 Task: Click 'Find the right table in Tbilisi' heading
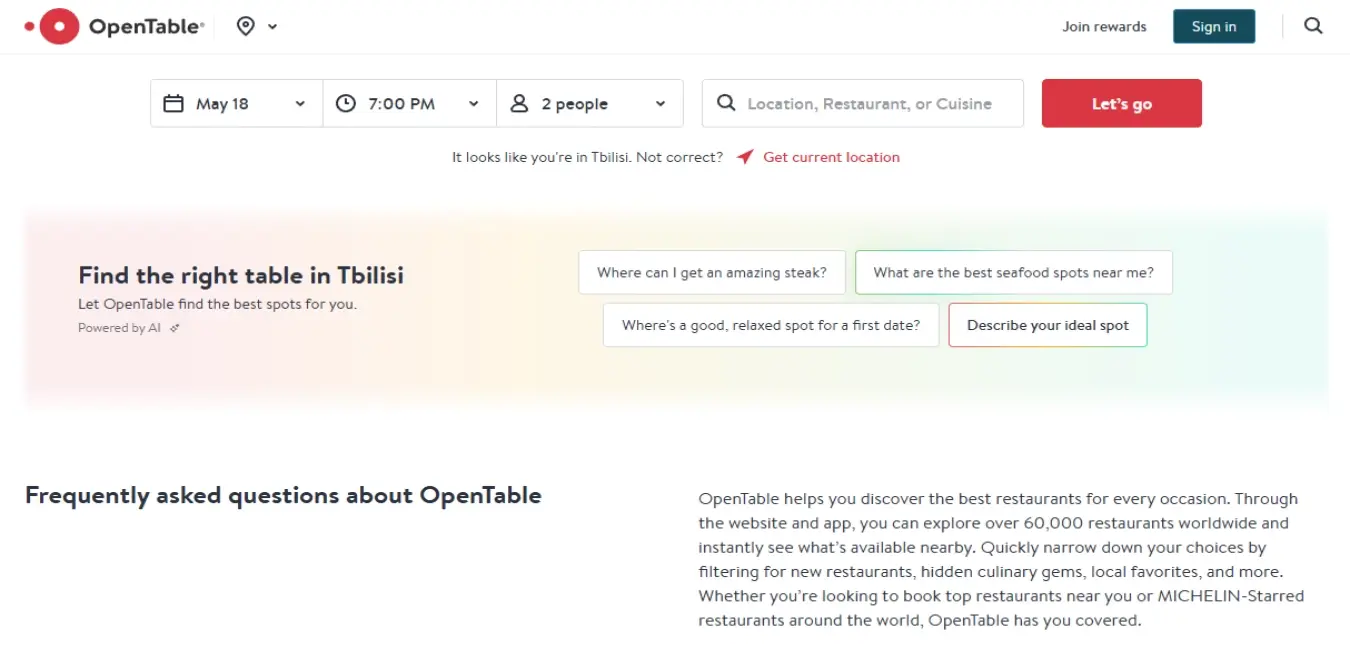click(241, 275)
